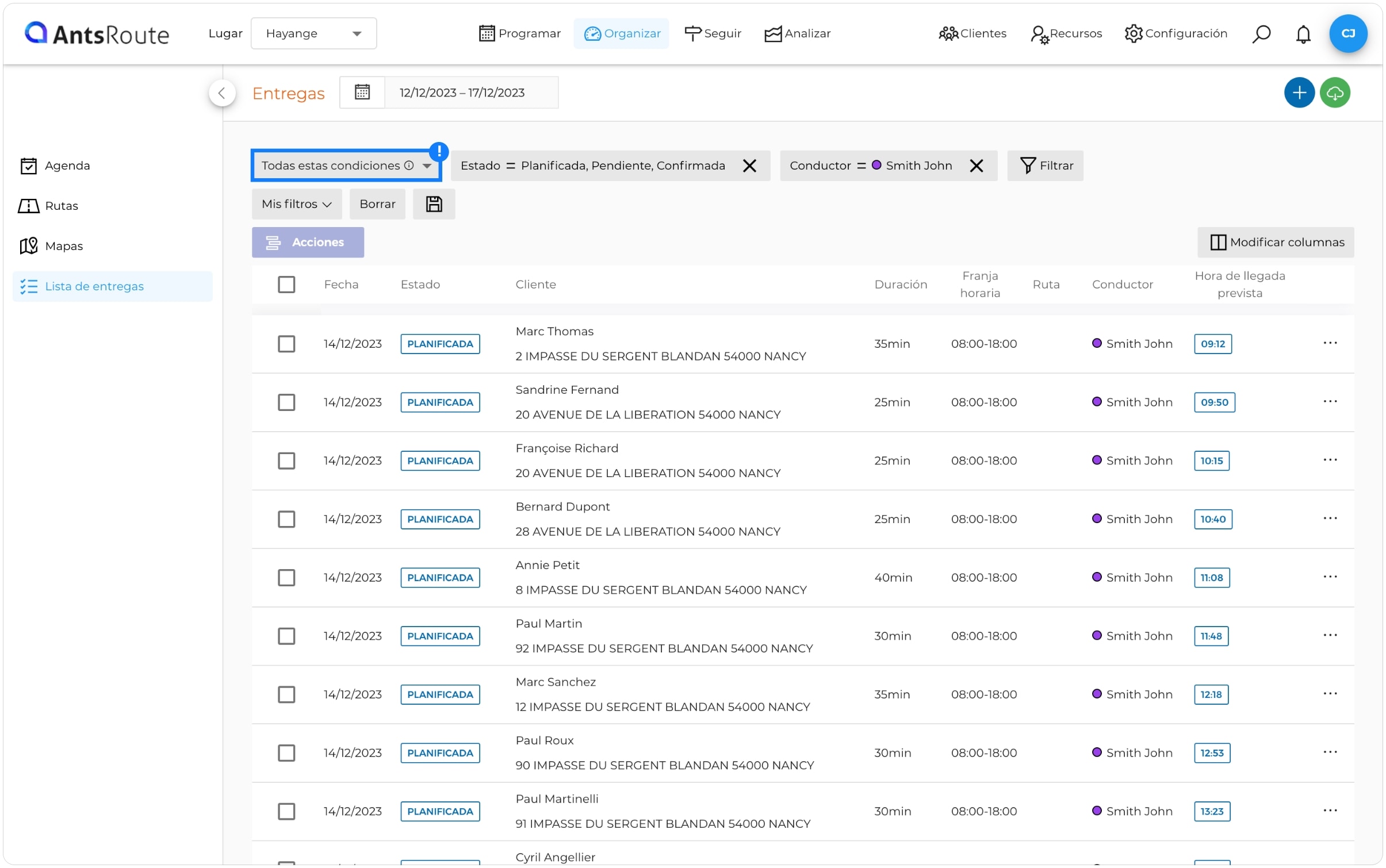
Task: Open the Recursos menu
Action: pos(1066,33)
